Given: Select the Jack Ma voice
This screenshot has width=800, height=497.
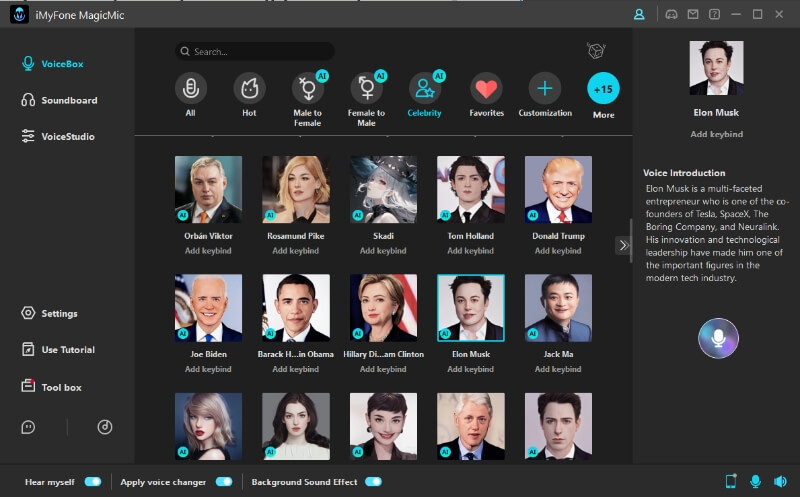Looking at the screenshot, I should pyautogui.click(x=558, y=308).
